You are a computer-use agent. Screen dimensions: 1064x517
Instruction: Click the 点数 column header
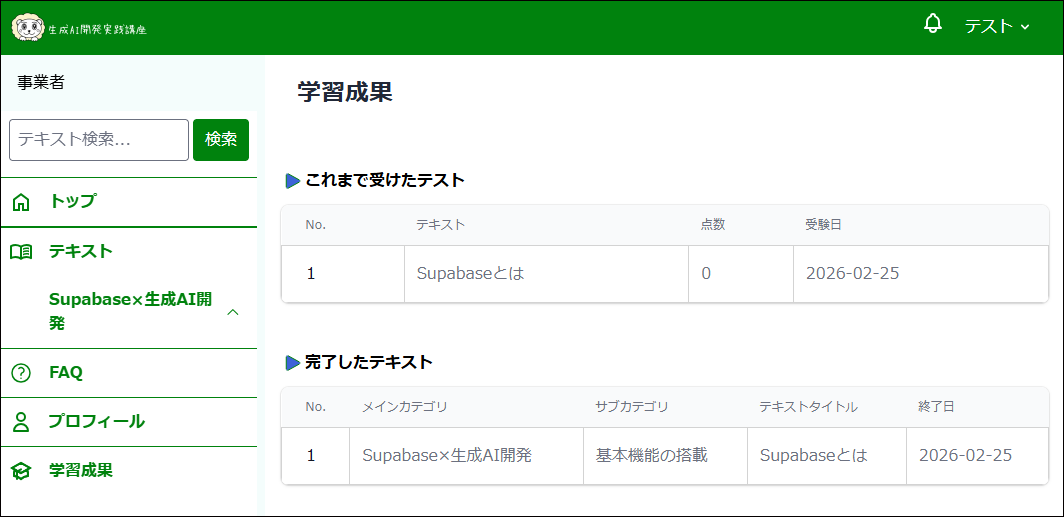pyautogui.click(x=712, y=225)
